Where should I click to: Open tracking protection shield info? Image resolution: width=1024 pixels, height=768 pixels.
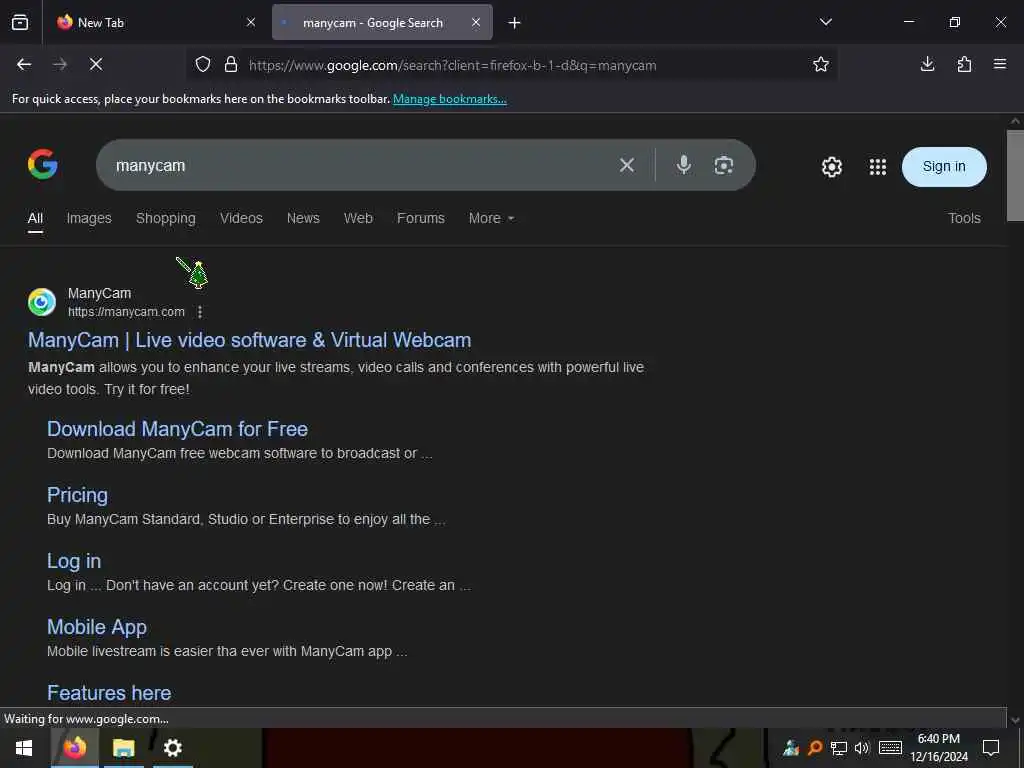pos(203,65)
